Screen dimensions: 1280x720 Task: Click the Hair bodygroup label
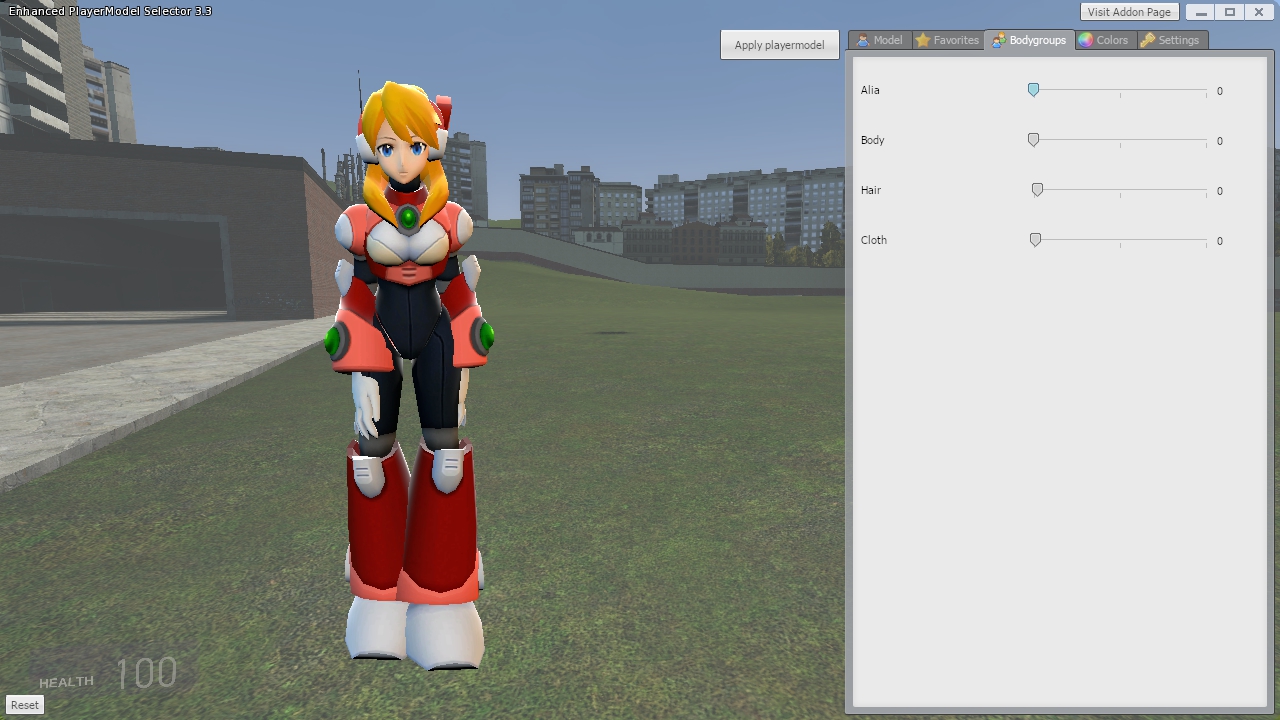tap(870, 190)
